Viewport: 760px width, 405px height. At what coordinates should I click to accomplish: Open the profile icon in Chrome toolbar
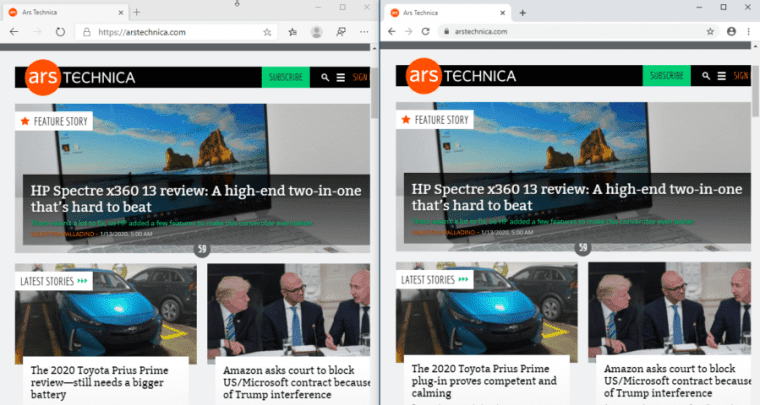731,31
